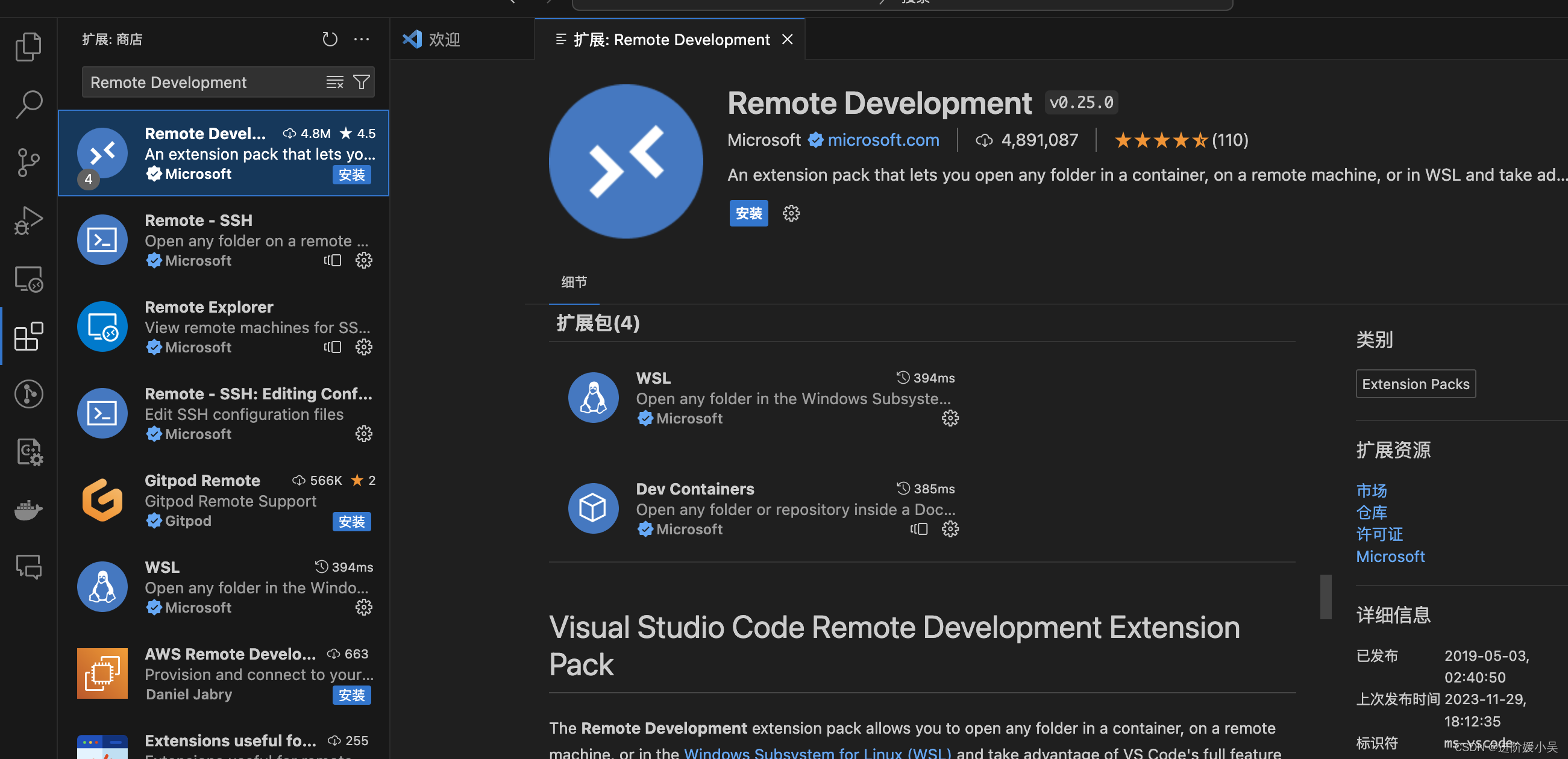1568x759 pixels.
Task: Open the Explorer view in activity bar
Action: pos(28,47)
